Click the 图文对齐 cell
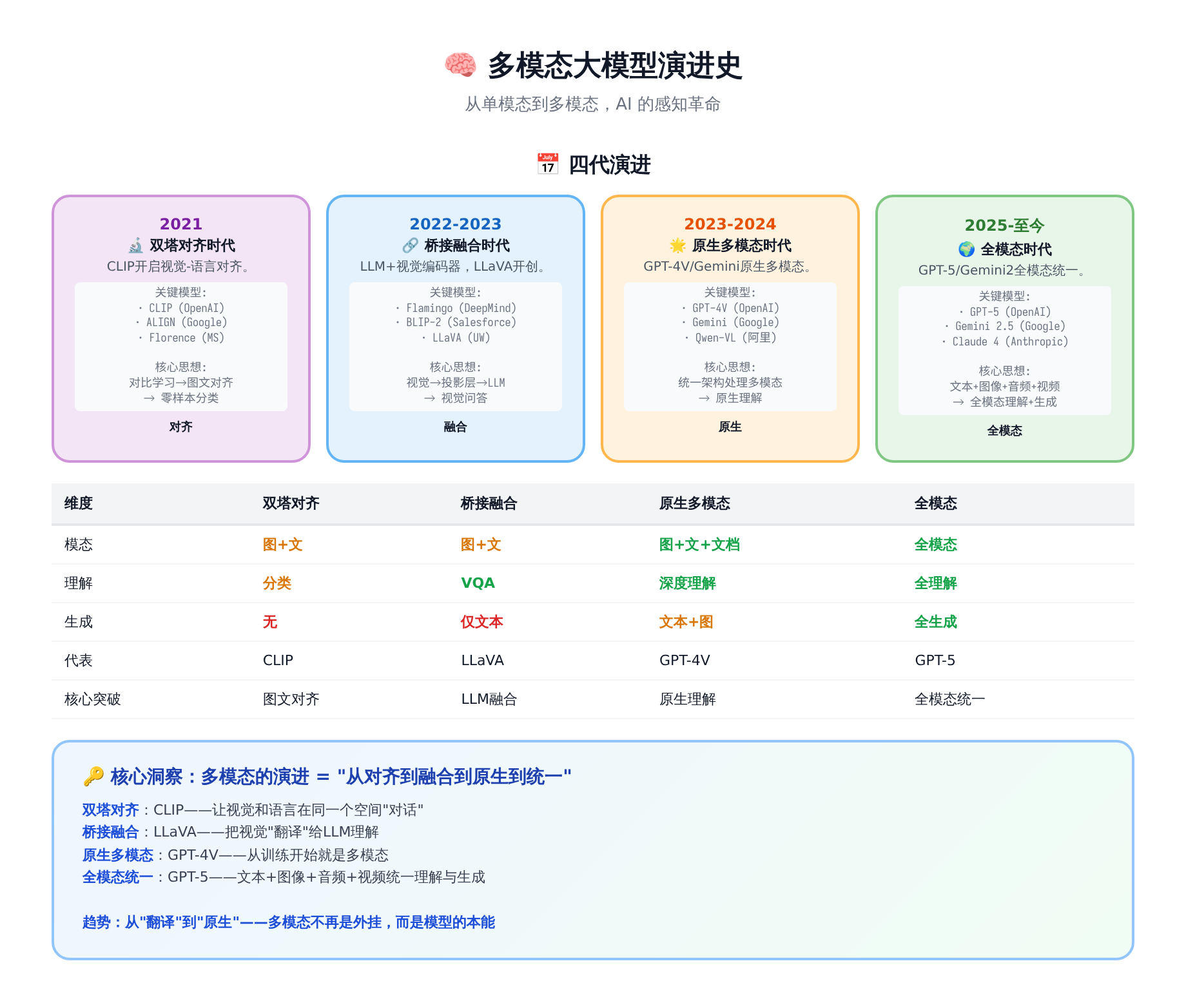The height and width of the screenshot is (1008, 1186). (291, 699)
